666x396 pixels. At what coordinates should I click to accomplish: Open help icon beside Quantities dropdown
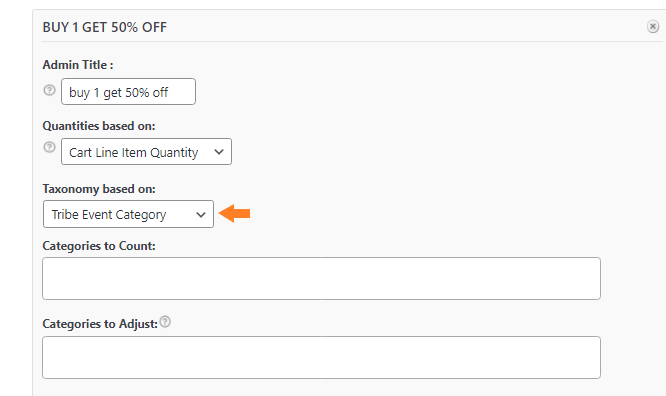point(50,147)
